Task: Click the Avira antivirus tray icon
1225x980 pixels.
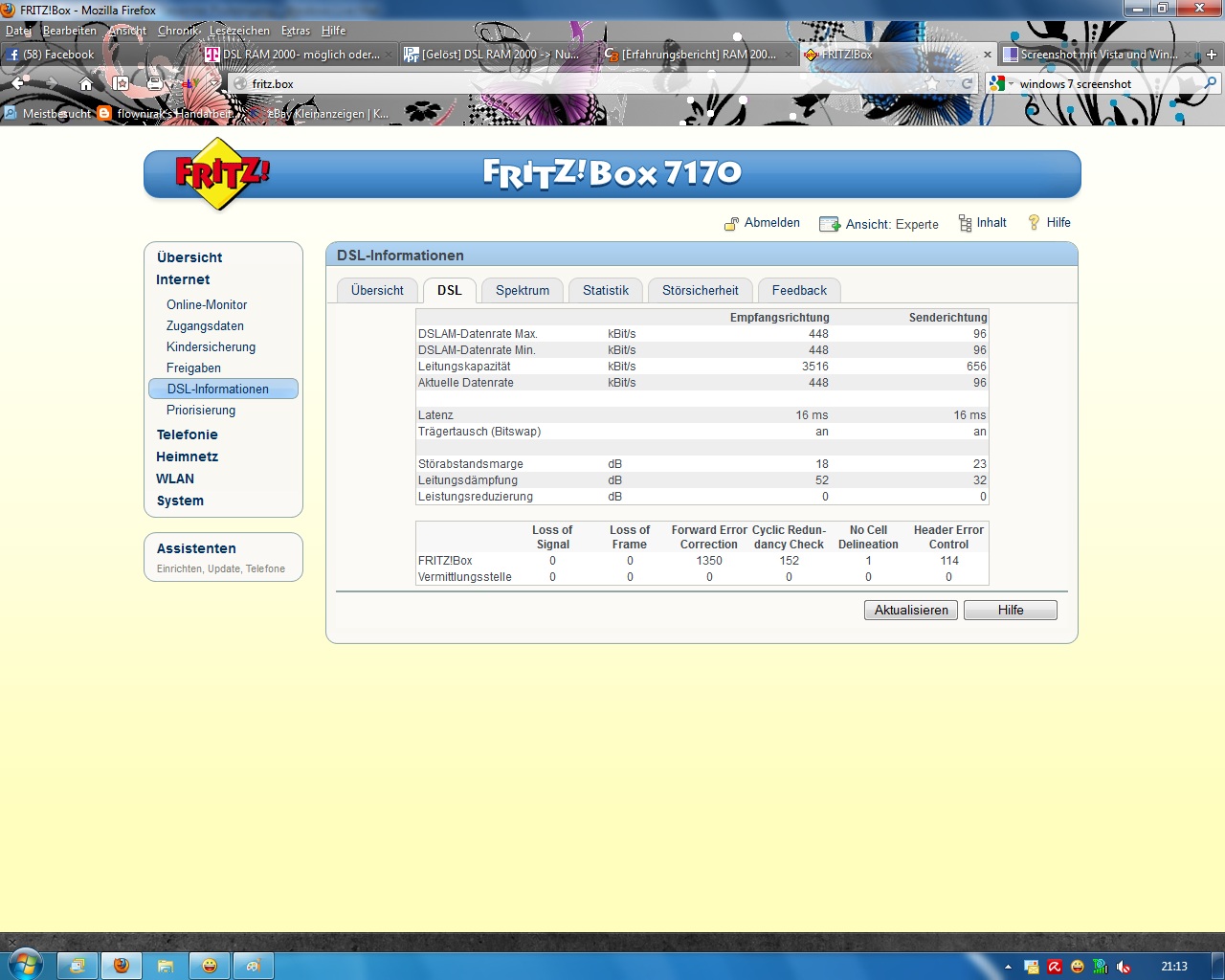Action: pyautogui.click(x=1055, y=967)
